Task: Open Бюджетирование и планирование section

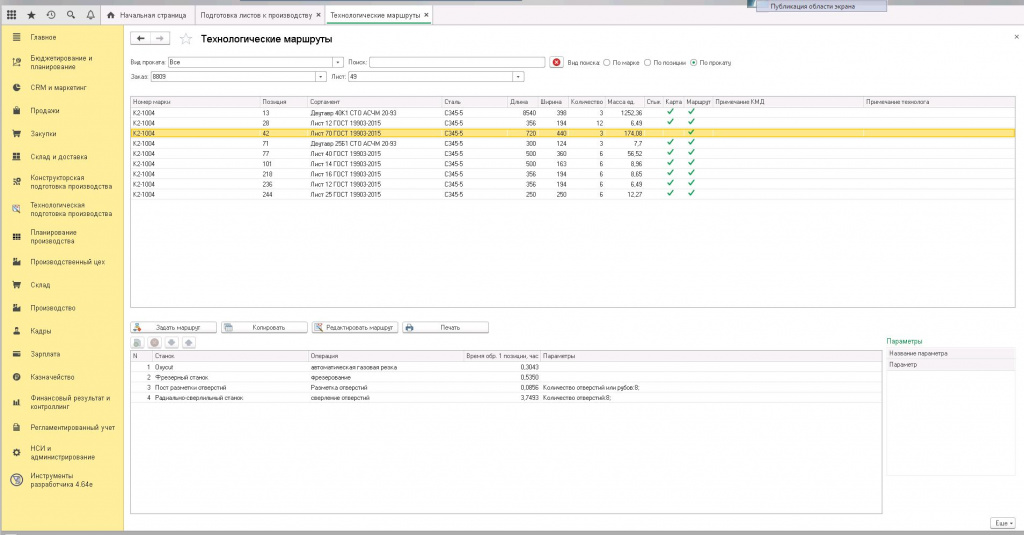Action: pos(61,62)
